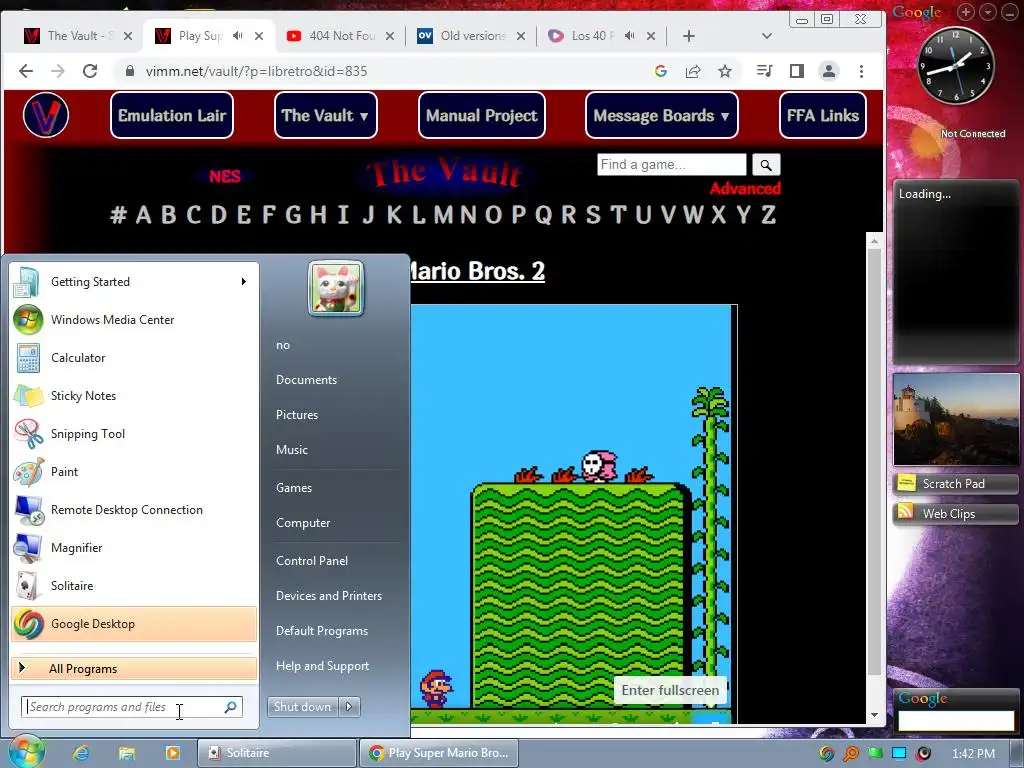Launch Google Desktop from Start menu
Viewport: 1024px width, 768px height.
tap(134, 624)
